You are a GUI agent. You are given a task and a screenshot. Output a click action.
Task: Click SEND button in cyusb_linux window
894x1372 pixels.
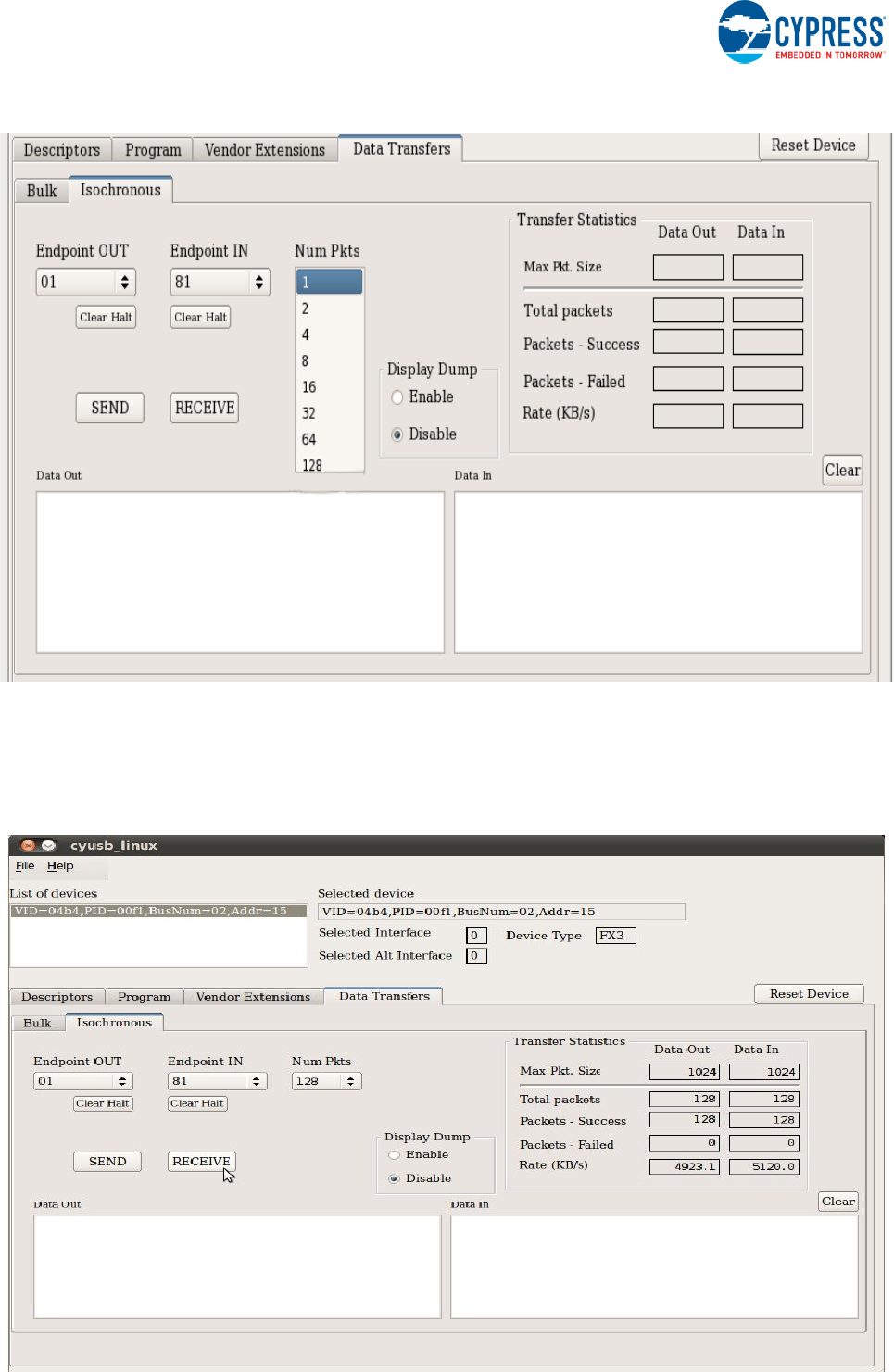click(x=107, y=1162)
